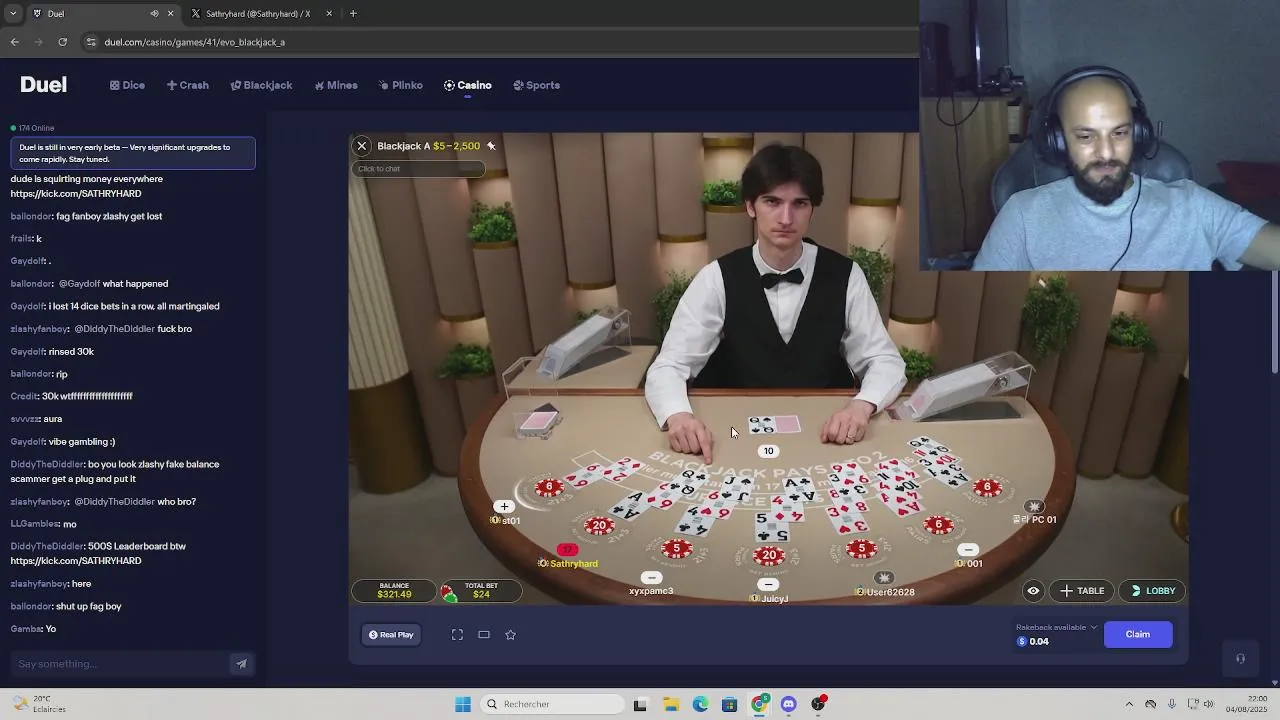Open Microsoft Store from the taskbar
This screenshot has height=720, width=1280.
729,704
